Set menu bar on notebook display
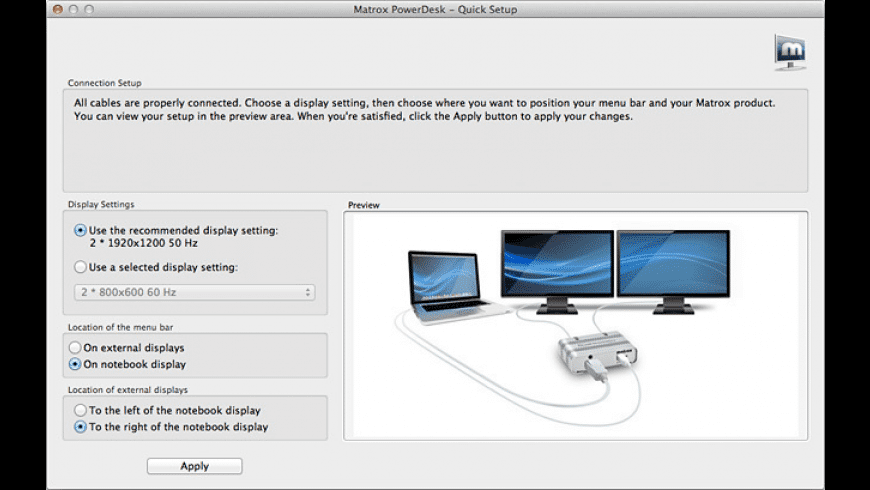870x490 pixels. pyautogui.click(x=75, y=365)
